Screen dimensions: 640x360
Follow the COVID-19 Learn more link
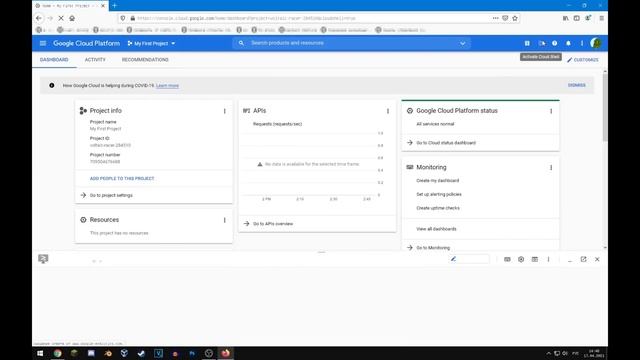[x=167, y=86]
